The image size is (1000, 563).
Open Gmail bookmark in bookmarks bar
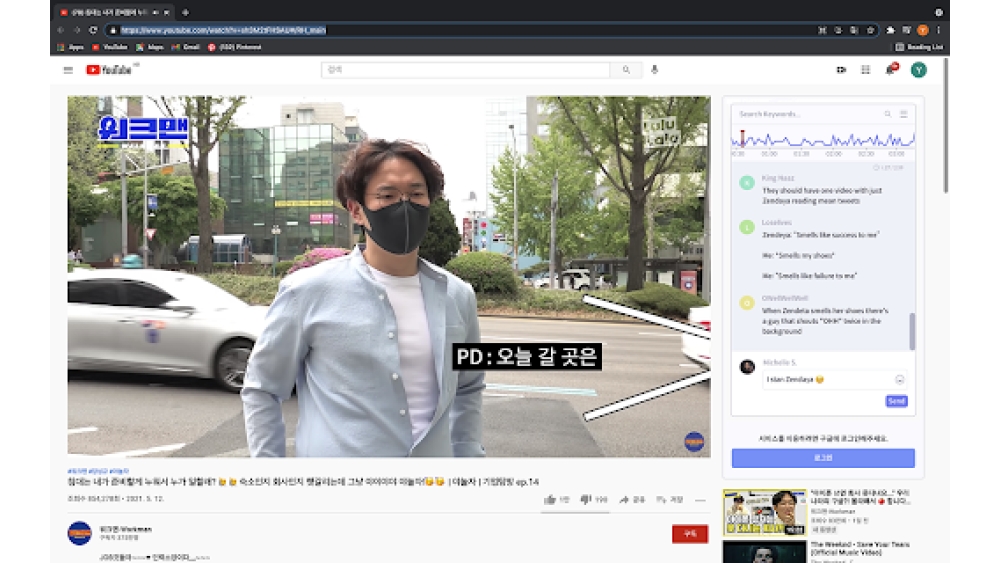click(x=186, y=47)
